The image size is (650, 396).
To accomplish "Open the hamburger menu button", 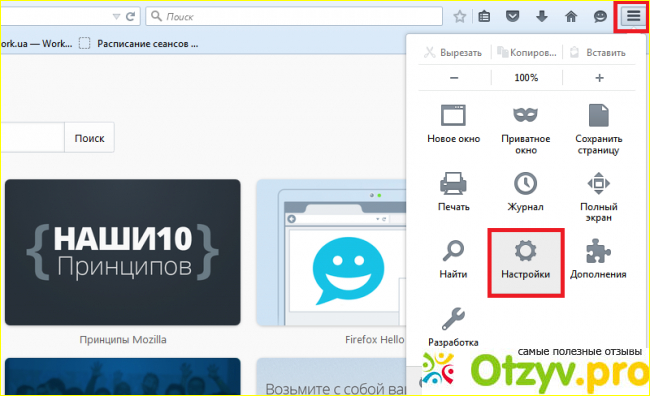I will point(633,16).
